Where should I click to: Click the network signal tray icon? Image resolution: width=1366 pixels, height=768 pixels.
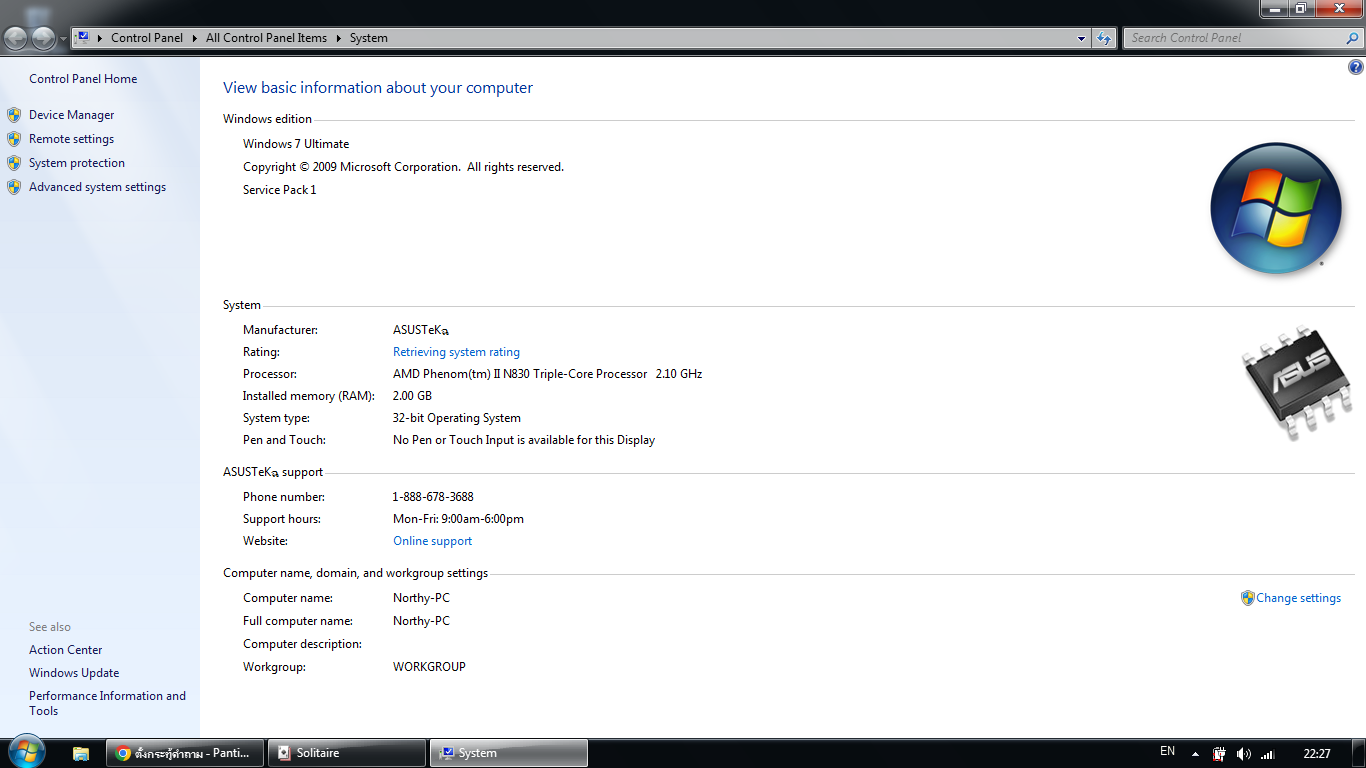tap(1268, 754)
